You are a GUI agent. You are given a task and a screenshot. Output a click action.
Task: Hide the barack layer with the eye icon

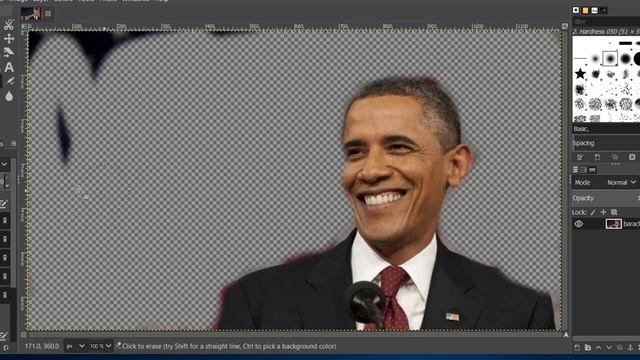[x=579, y=224]
